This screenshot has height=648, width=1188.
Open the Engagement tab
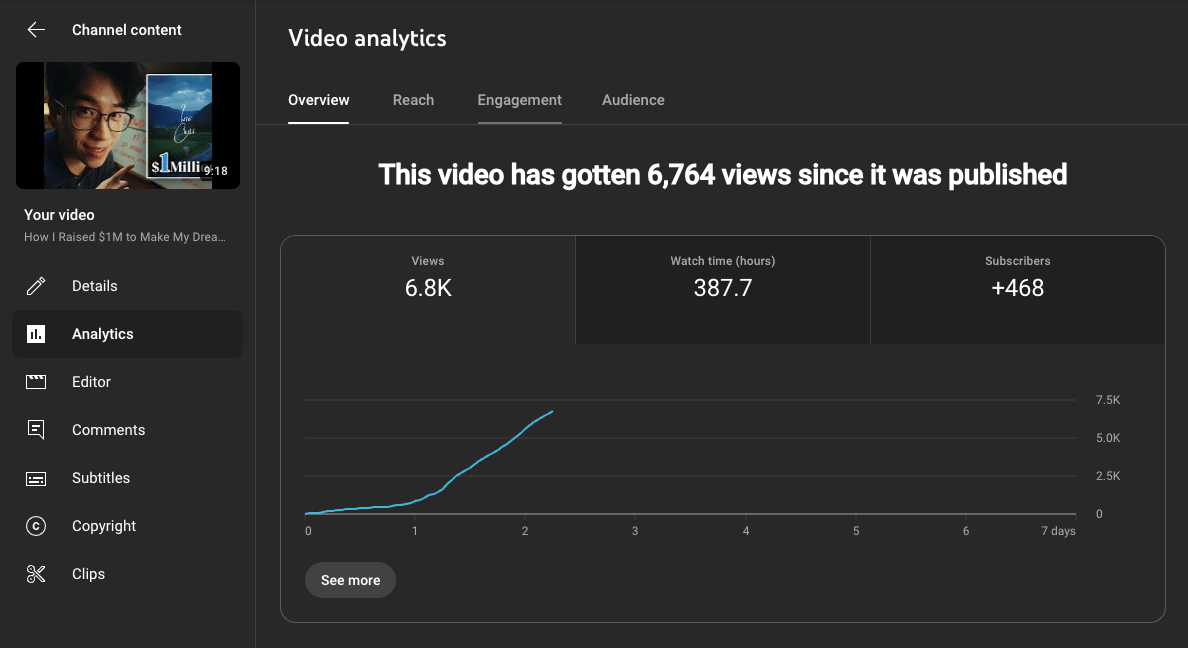coord(520,100)
